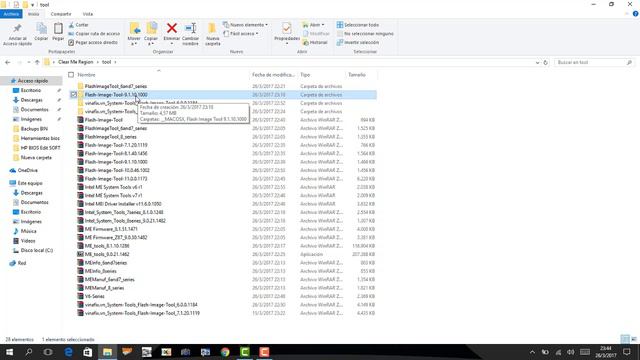Select ME Firmware_Z87_9.0.30.1482 archive

(x=116, y=238)
